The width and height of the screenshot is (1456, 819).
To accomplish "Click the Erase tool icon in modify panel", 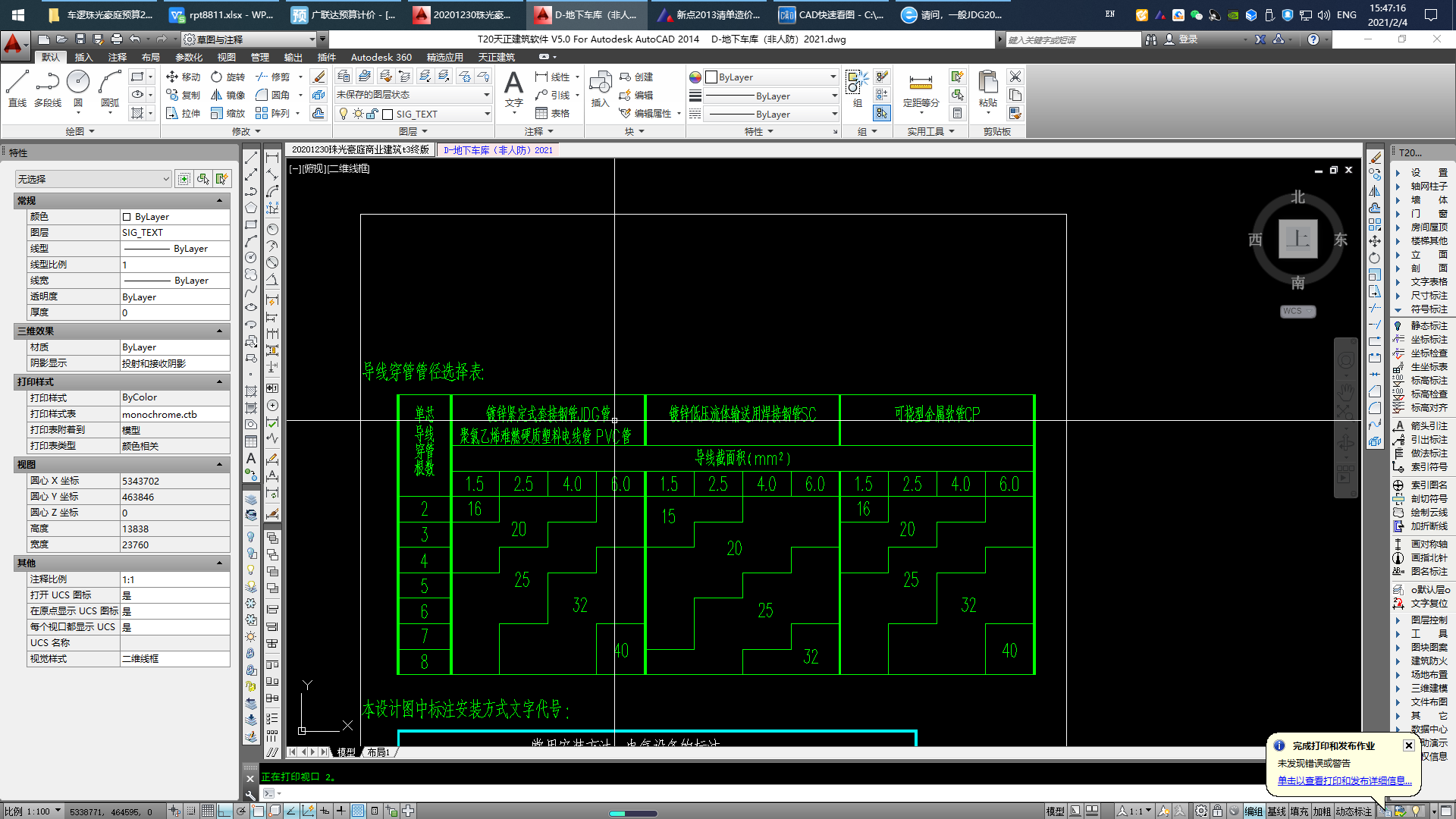I will click(318, 77).
